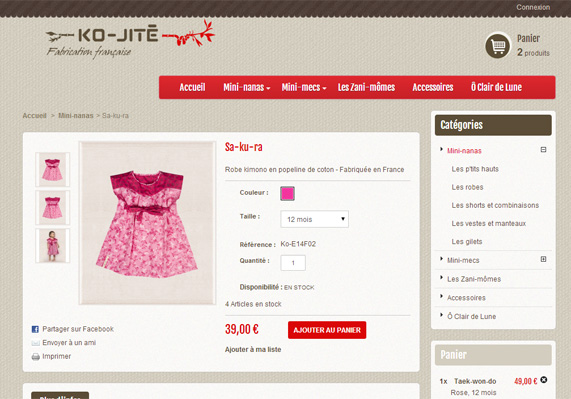Screen dimensions: 571x399
Task: Select the first dress thumbnail
Action: click(x=53, y=170)
